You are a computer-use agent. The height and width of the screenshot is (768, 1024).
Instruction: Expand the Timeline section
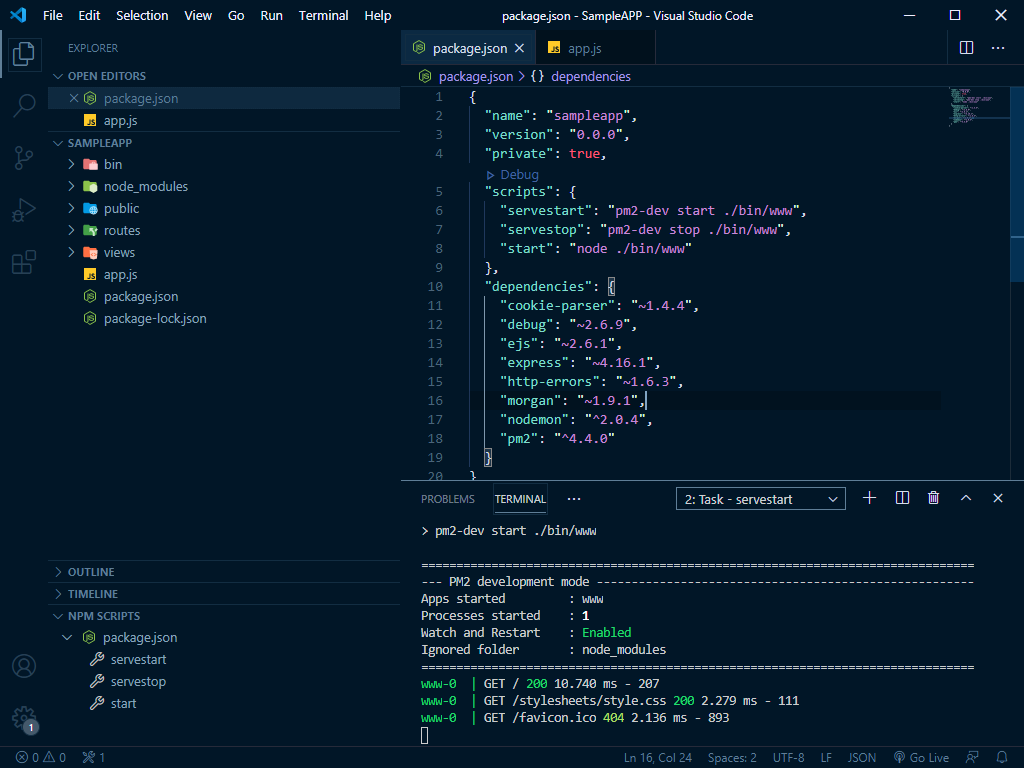58,594
